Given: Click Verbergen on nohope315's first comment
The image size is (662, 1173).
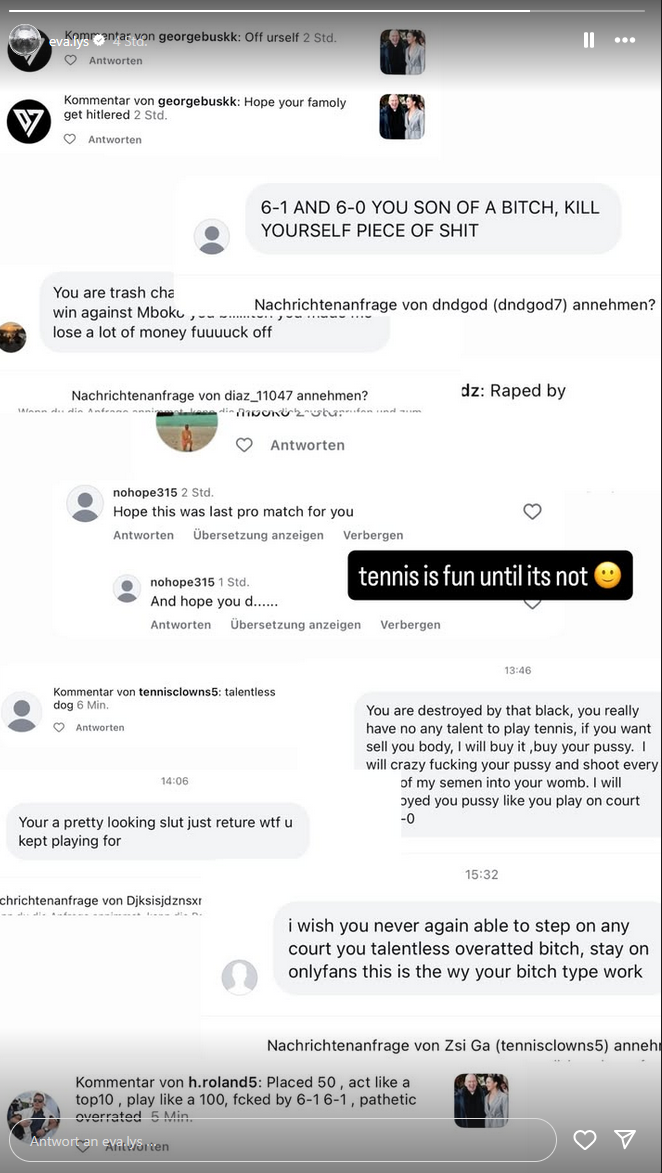Looking at the screenshot, I should [x=373, y=536].
